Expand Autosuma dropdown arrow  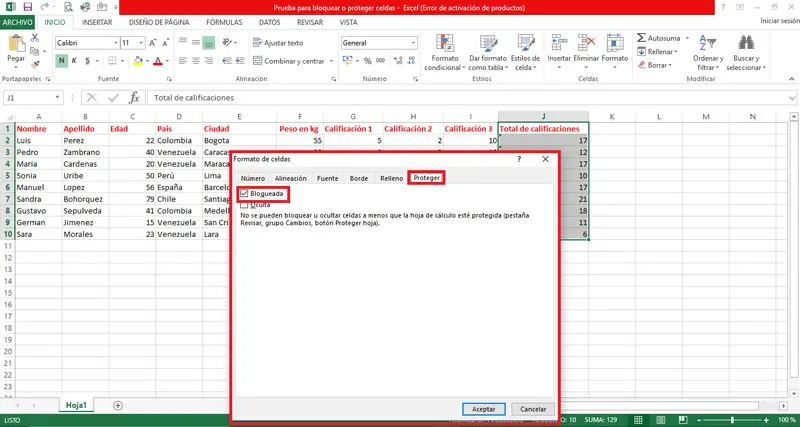[x=687, y=38]
